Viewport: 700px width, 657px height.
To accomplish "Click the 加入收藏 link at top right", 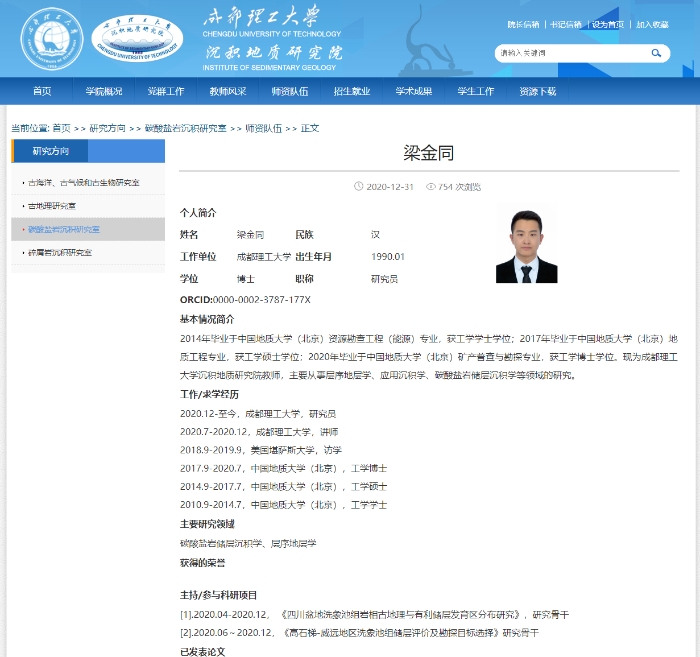I will [653, 25].
